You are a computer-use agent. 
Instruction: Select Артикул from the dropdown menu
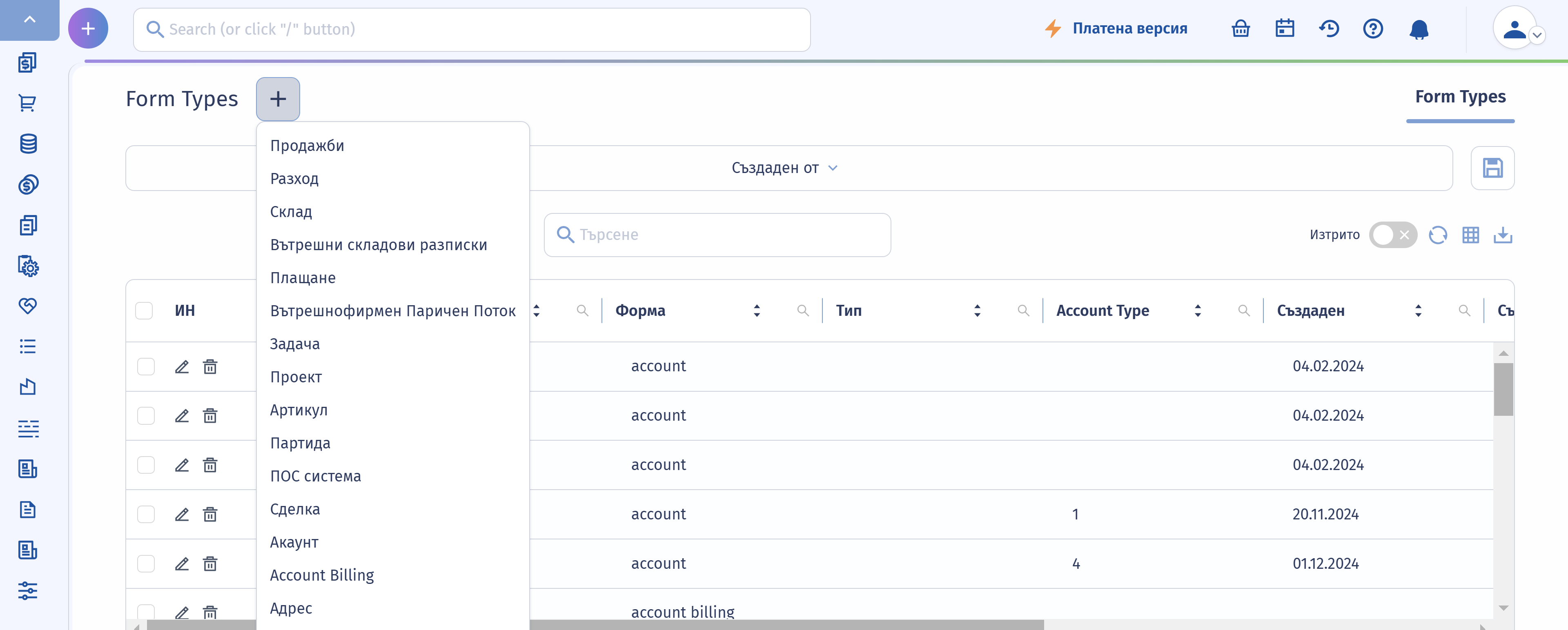pos(393,410)
